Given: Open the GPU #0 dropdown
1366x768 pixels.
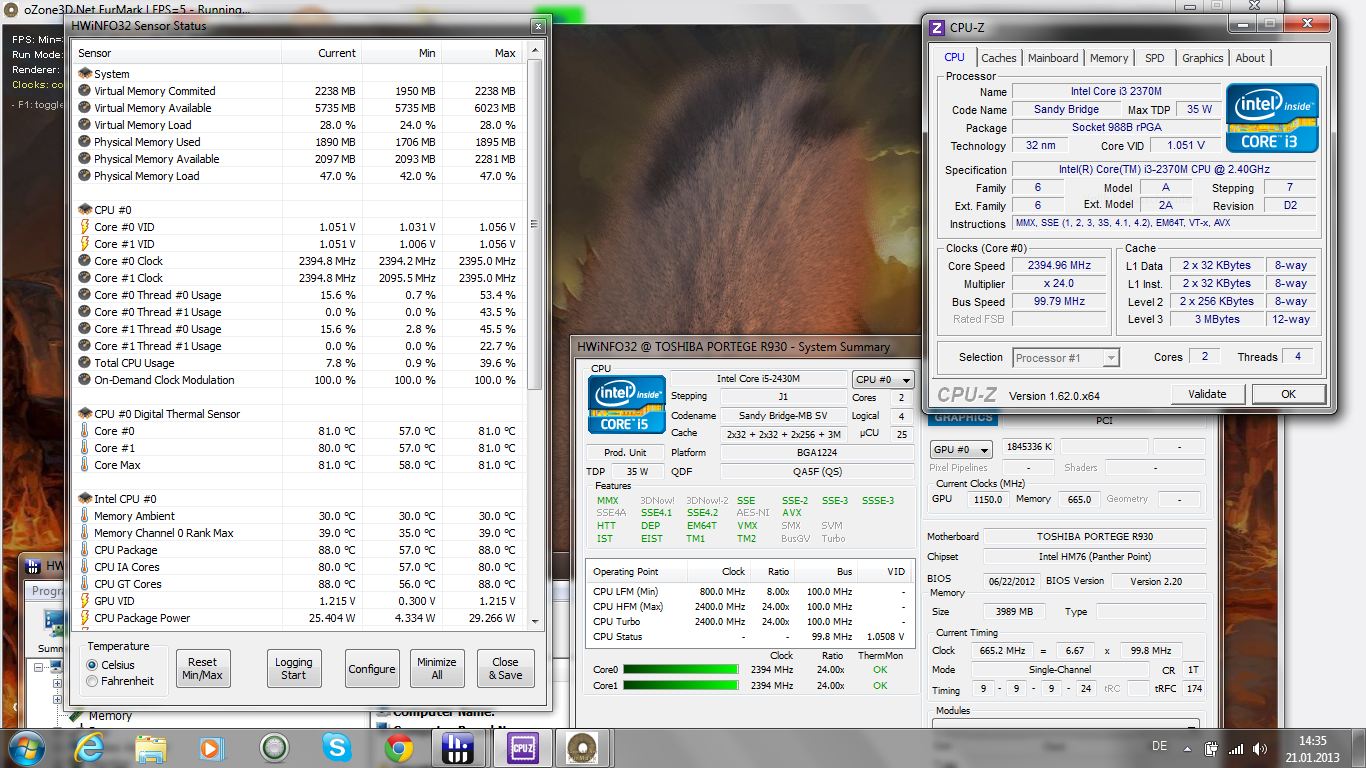Looking at the screenshot, I should click(x=960, y=450).
